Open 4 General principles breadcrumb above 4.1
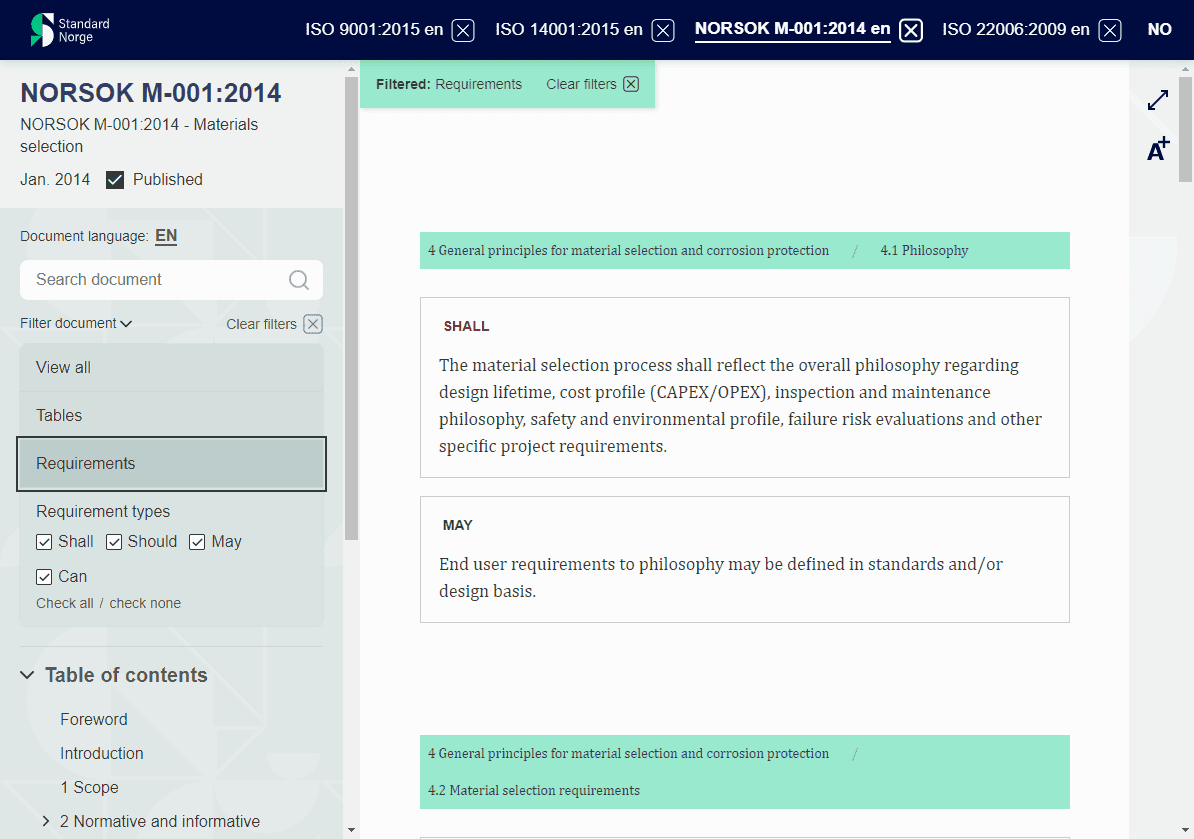 pyautogui.click(x=628, y=250)
